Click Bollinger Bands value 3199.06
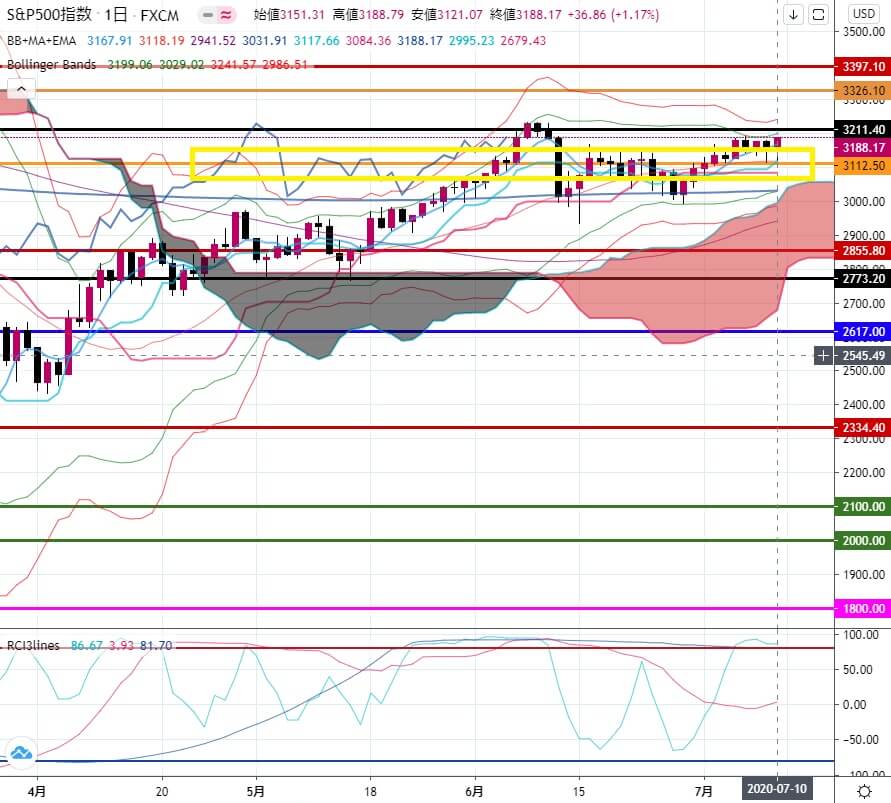 tap(130, 64)
